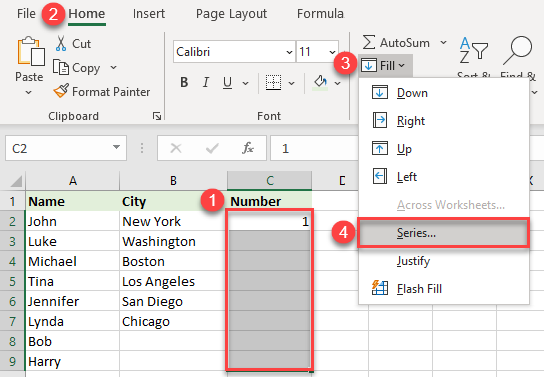Screen dimensions: 544x377
Task: Expand the underline style dropdown arrow
Action: (246, 83)
